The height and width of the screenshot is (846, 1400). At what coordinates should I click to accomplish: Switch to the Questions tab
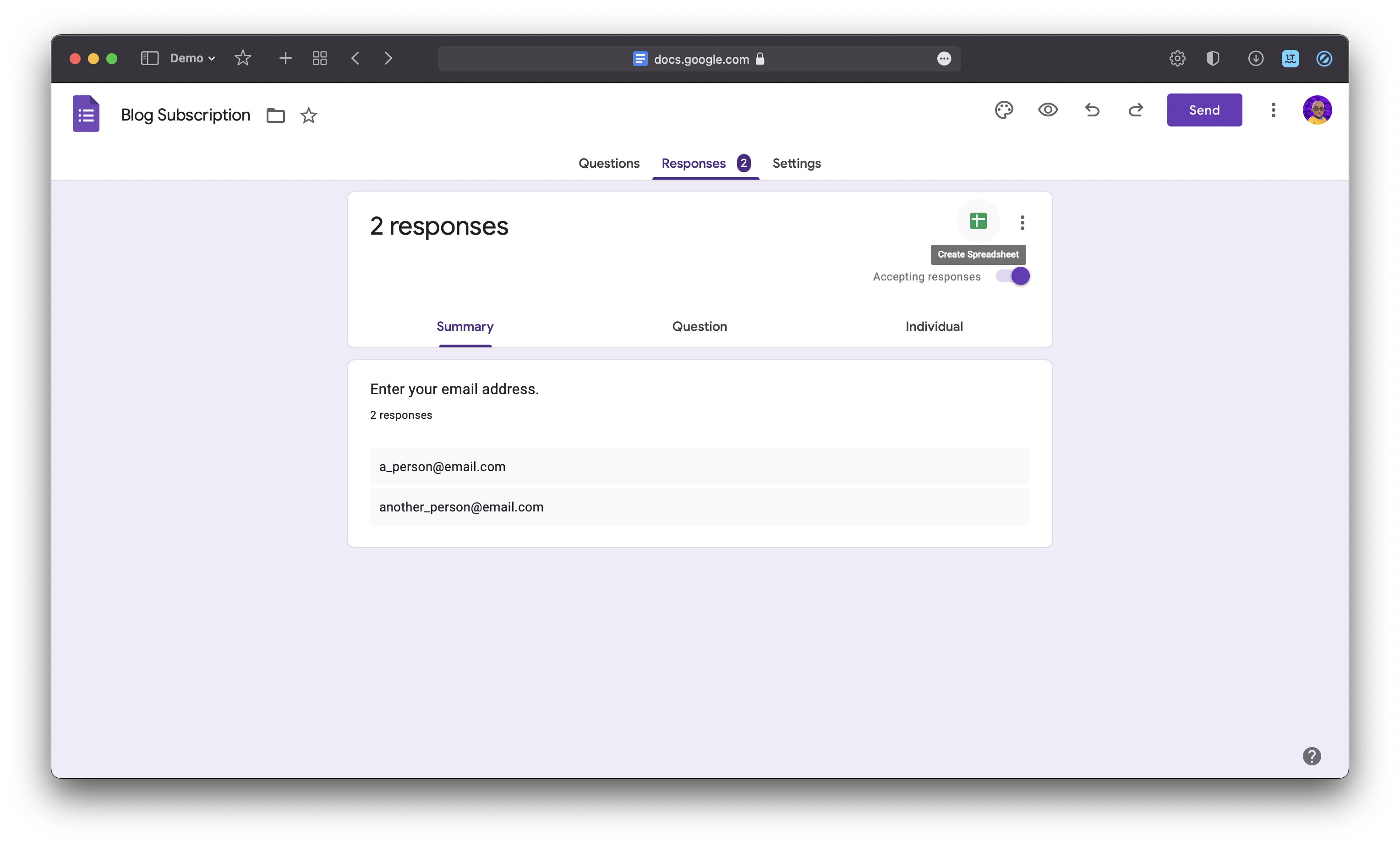tap(608, 164)
